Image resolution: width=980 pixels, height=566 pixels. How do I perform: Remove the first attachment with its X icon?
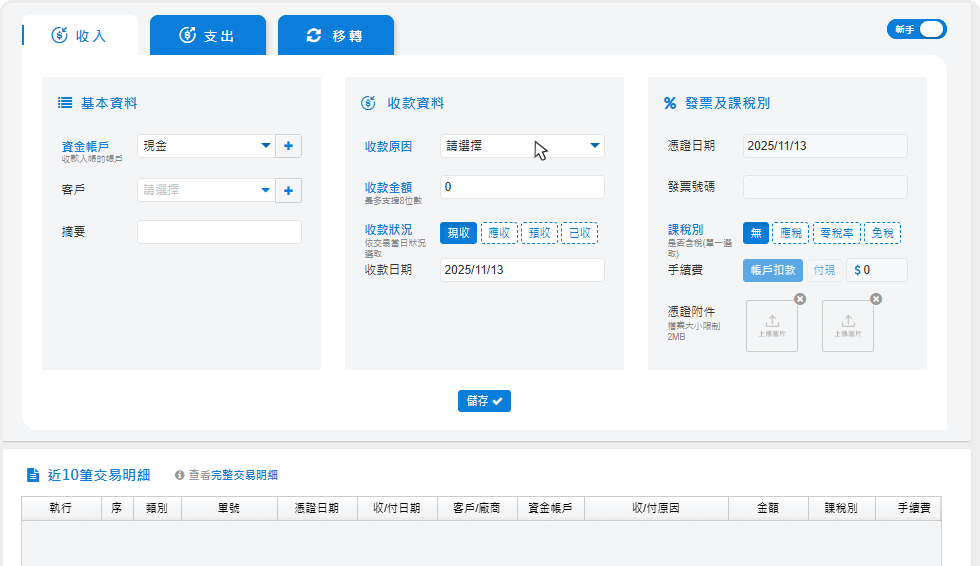[799, 299]
